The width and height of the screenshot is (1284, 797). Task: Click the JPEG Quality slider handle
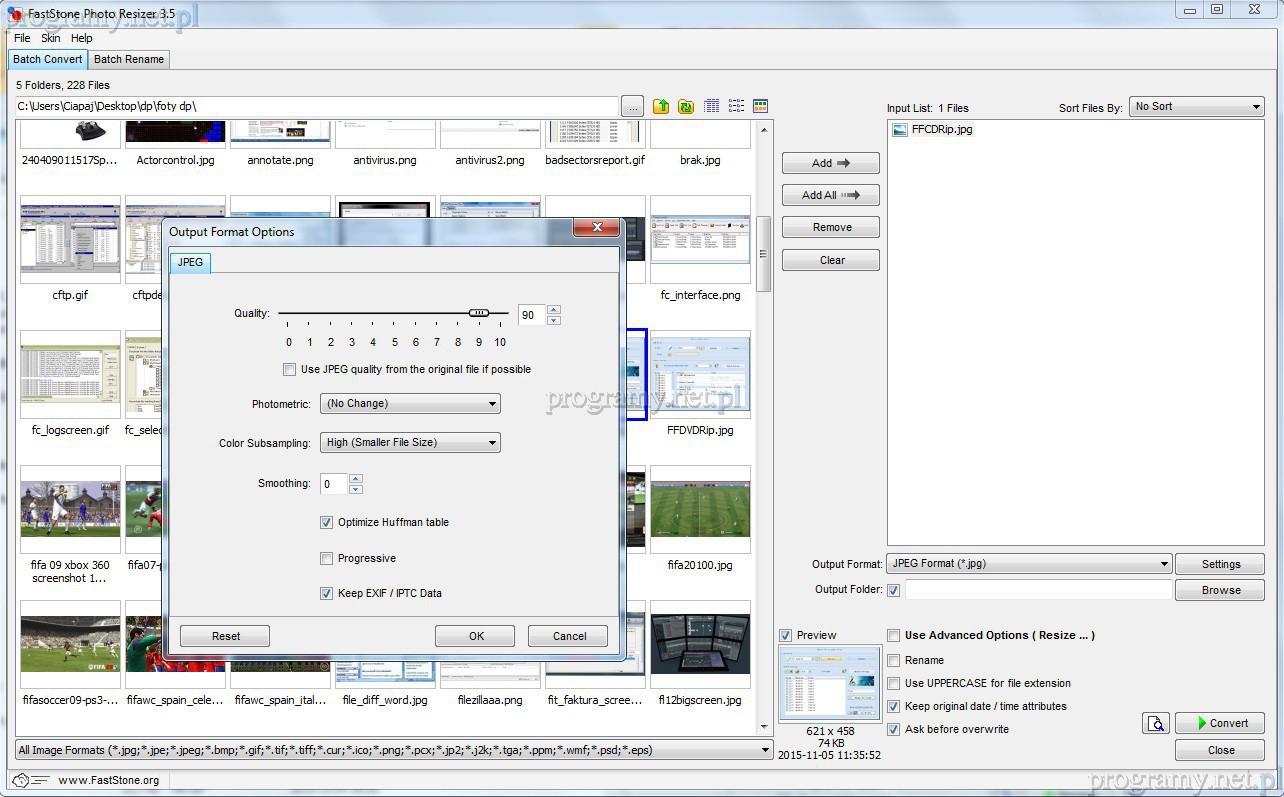(x=479, y=313)
